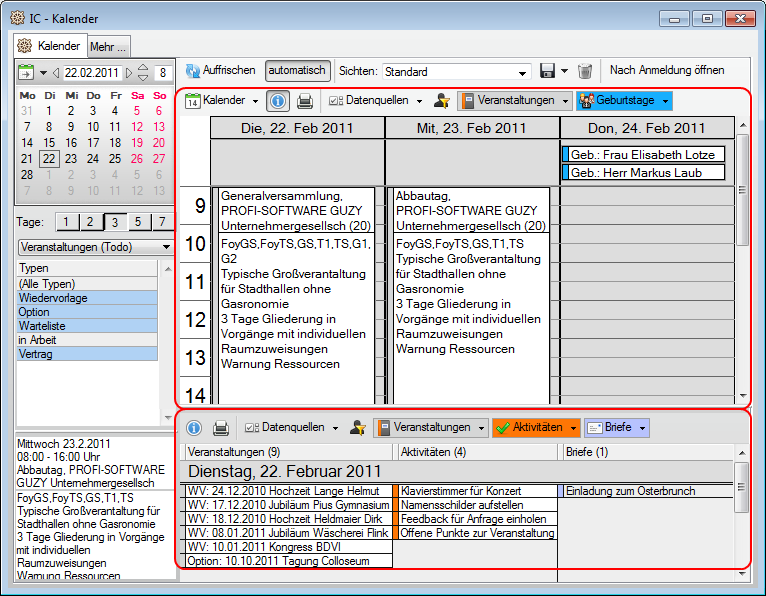Click the trash bin delete view icon

585,71
